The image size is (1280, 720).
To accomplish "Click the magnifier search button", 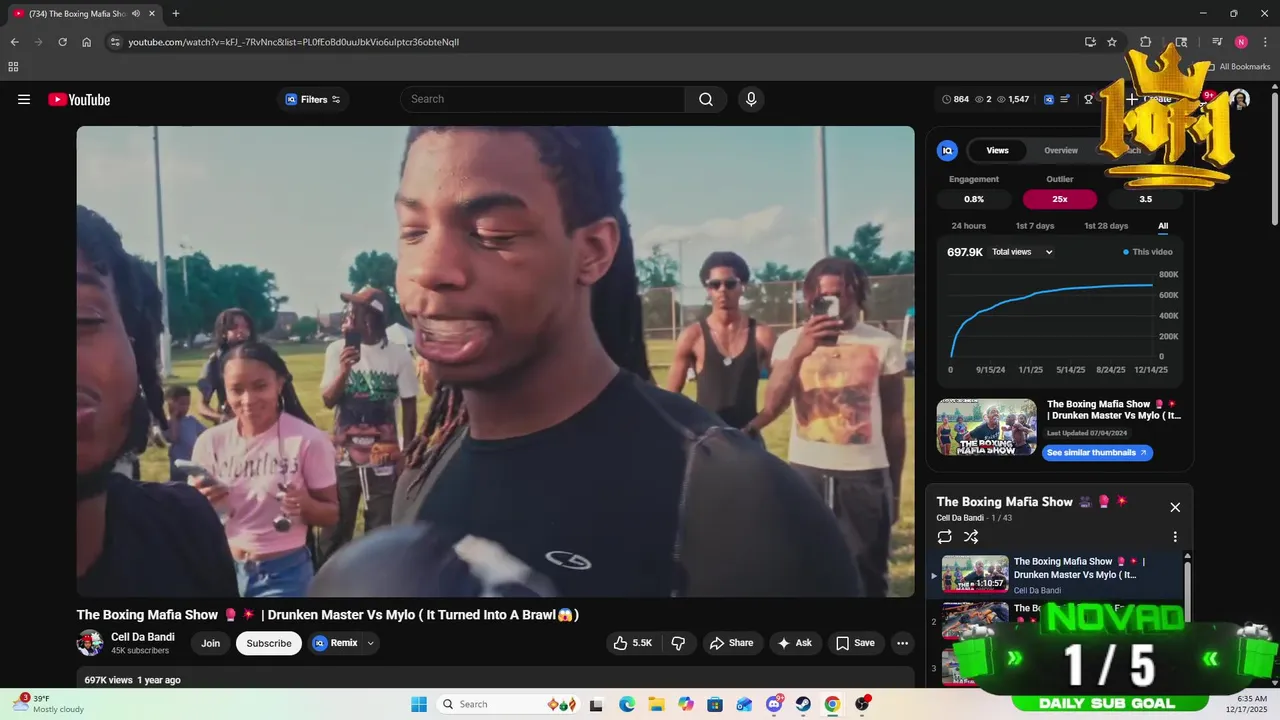I will (706, 99).
